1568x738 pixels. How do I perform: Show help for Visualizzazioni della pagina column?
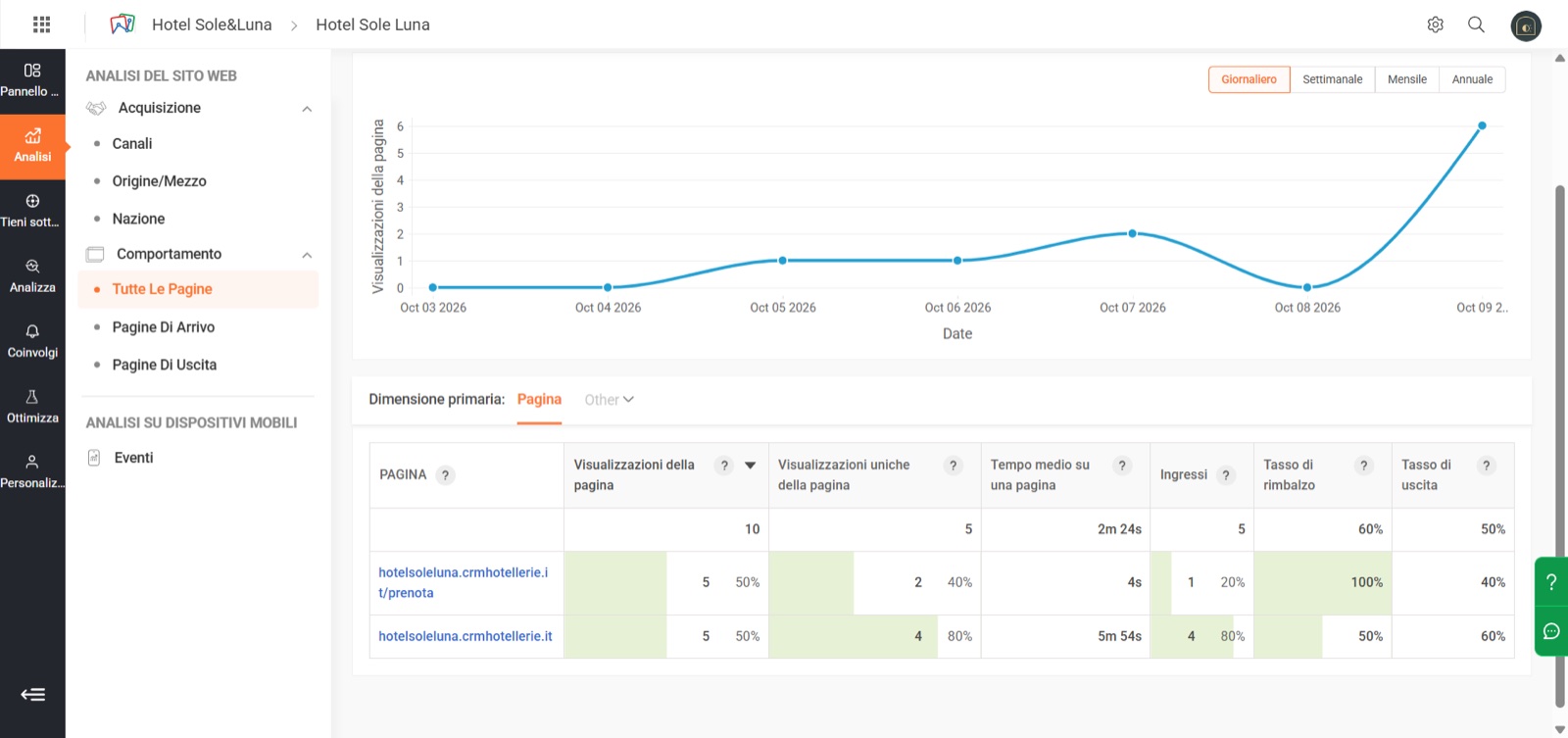724,466
